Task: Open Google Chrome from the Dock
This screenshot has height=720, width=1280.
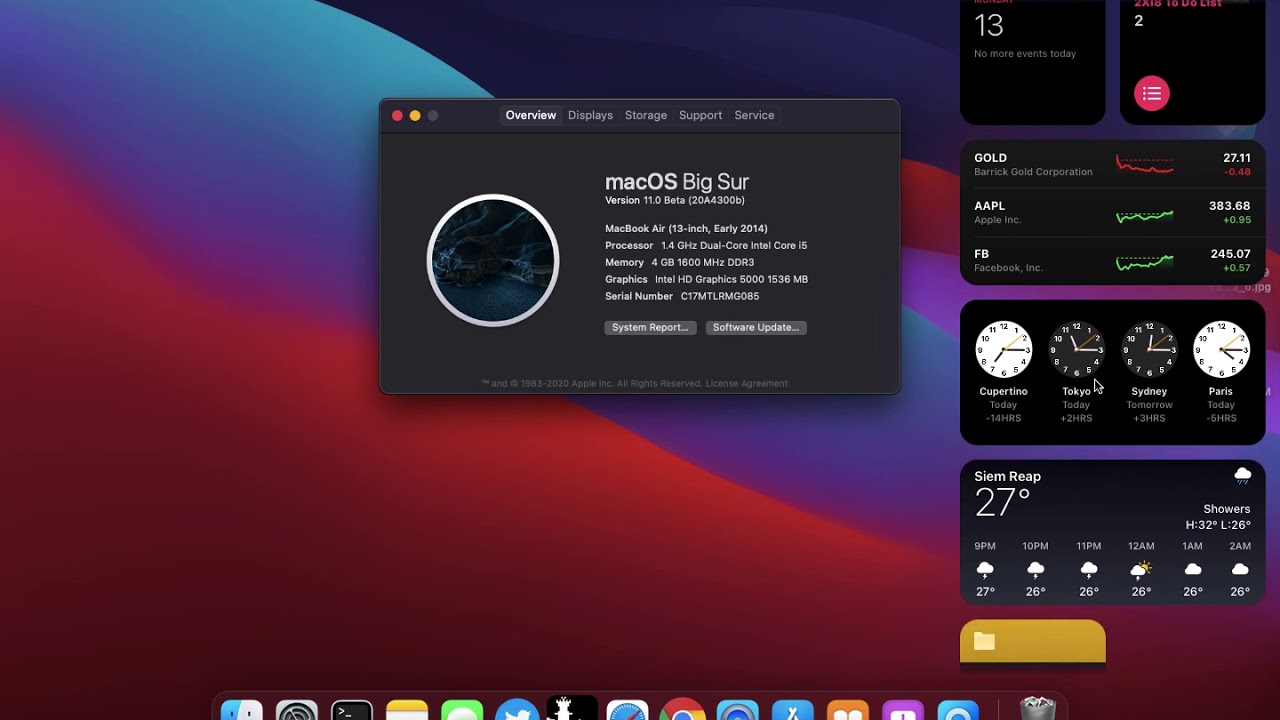Action: [683, 710]
